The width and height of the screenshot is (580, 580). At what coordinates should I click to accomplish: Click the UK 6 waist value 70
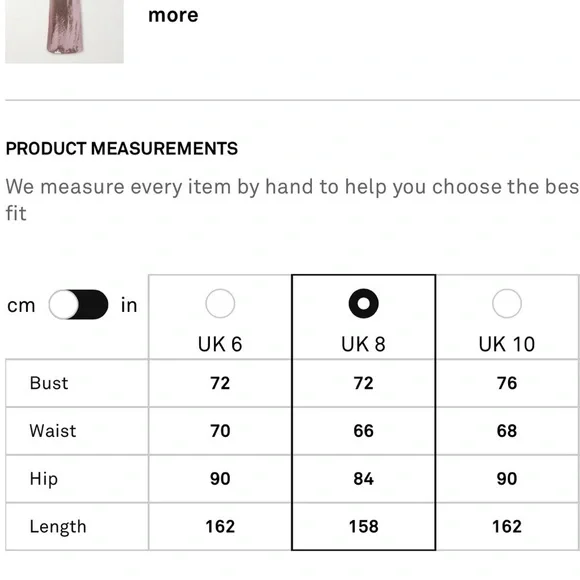tap(220, 431)
